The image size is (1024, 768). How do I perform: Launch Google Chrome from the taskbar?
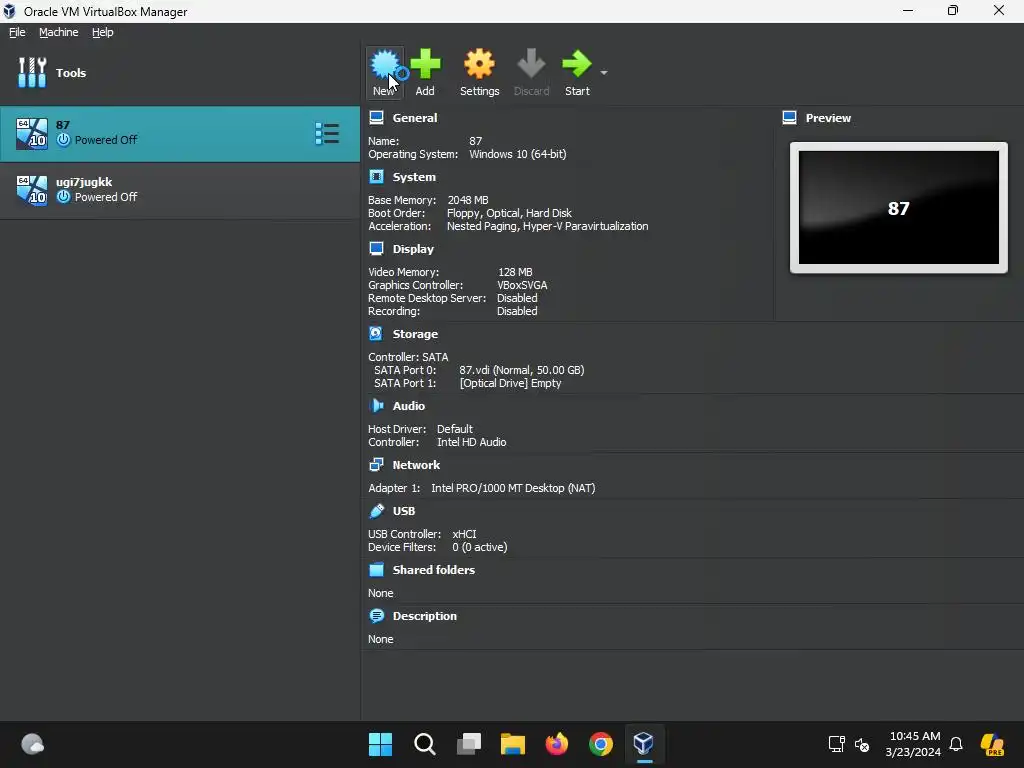601,744
